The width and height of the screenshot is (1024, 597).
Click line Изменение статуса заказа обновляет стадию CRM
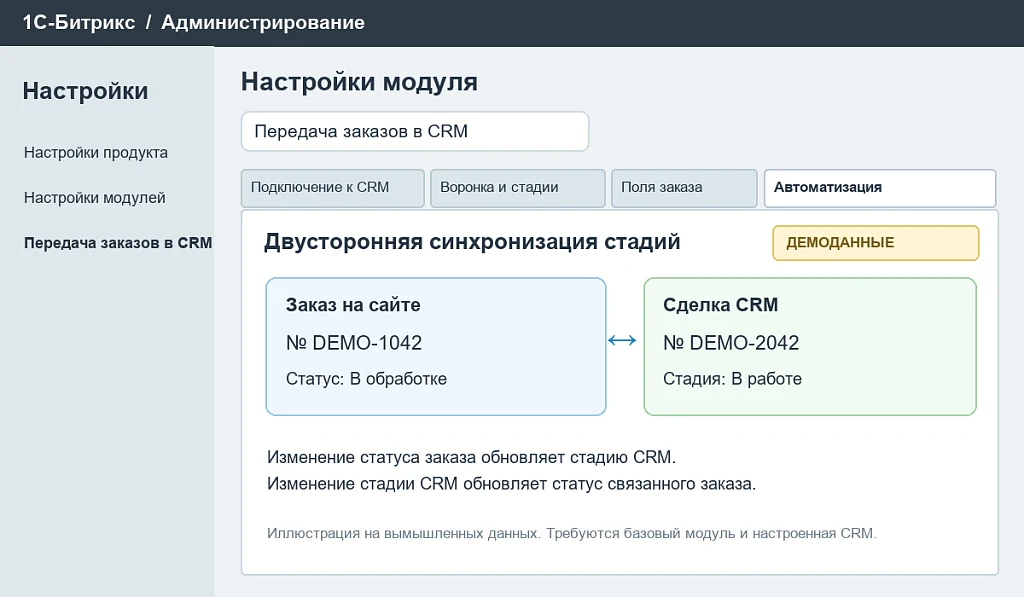tap(472, 457)
